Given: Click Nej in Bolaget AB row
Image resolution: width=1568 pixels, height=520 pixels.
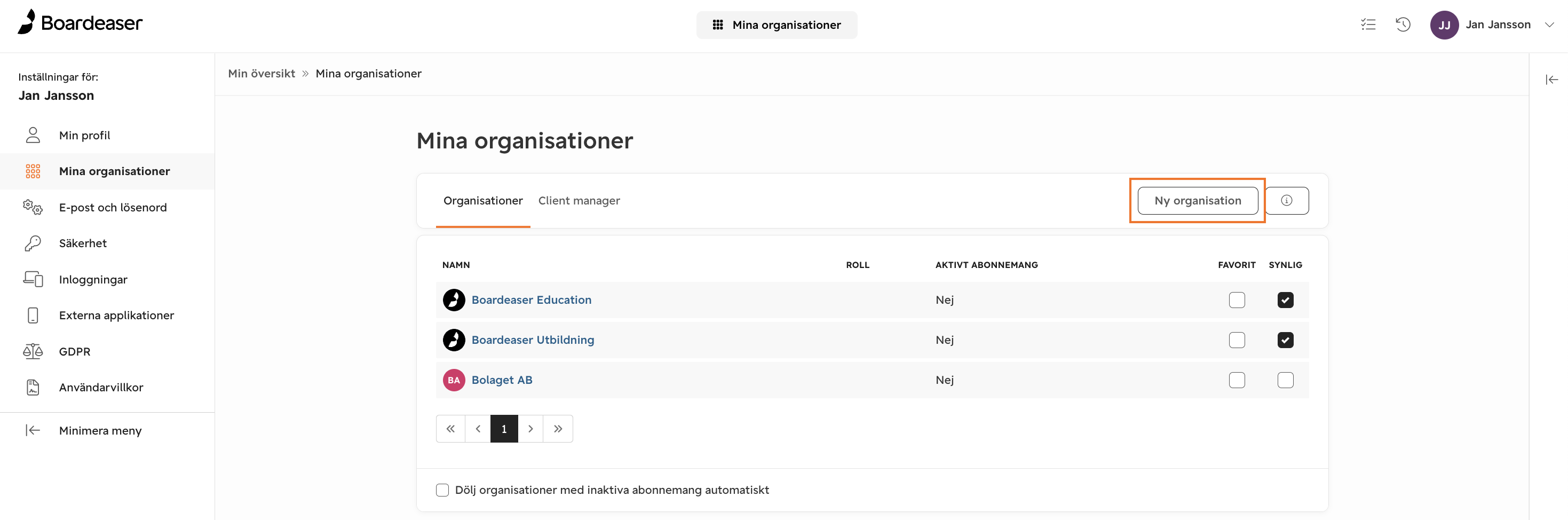Looking at the screenshot, I should [945, 381].
